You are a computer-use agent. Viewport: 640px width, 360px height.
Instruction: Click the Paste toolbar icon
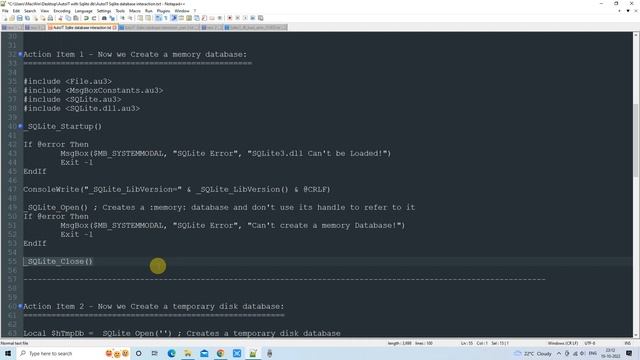(76, 18)
